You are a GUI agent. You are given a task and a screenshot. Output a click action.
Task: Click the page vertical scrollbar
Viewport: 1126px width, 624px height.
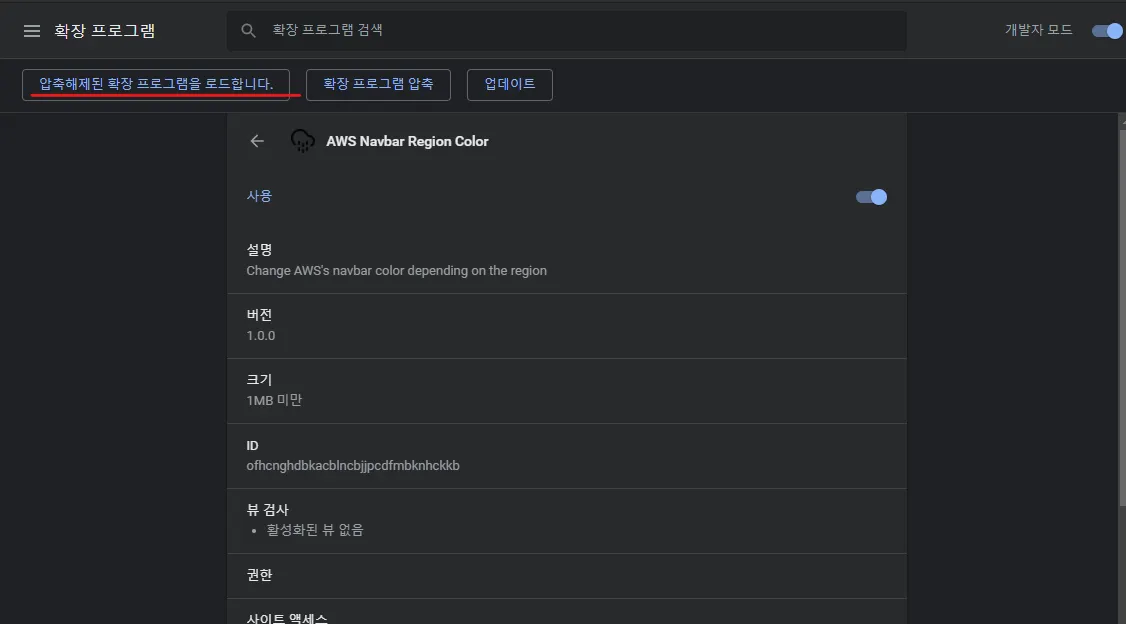tap(1122, 316)
